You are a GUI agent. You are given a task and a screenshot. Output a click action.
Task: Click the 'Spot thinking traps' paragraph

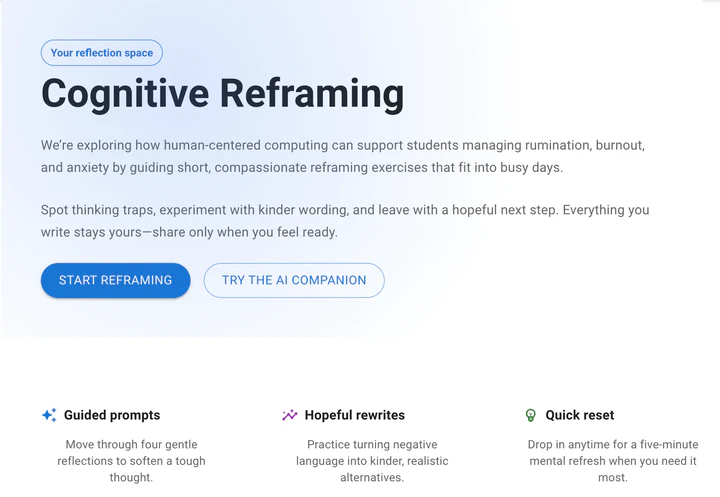[x=345, y=221]
